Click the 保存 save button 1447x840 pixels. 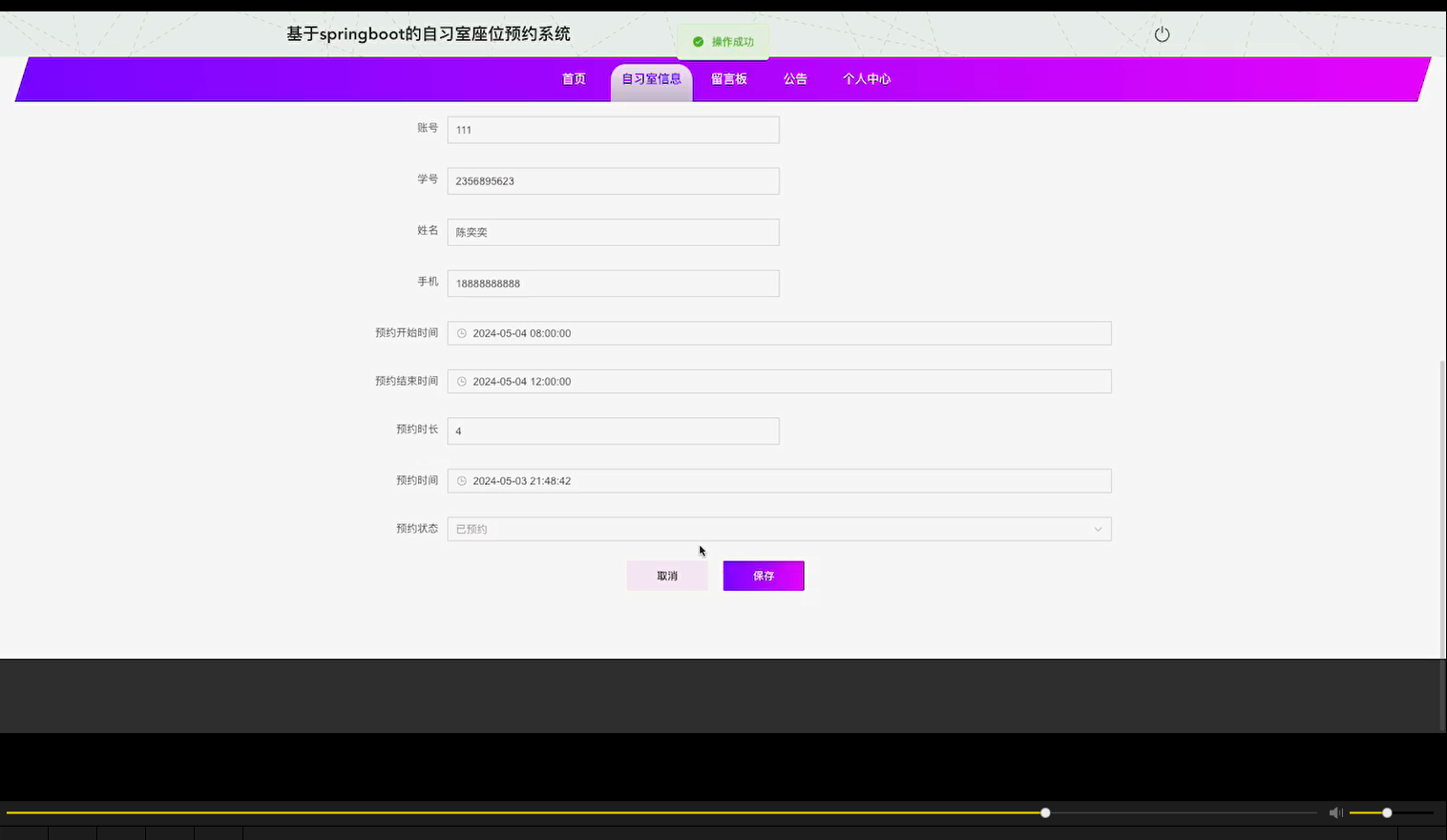(763, 575)
